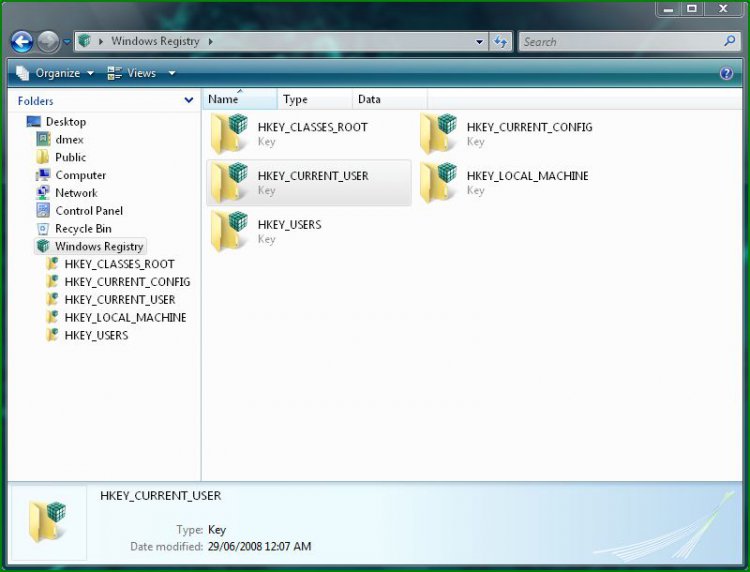Select HKEY_CURRENT_CONFIG in folder tree
The image size is (750, 572).
127,282
